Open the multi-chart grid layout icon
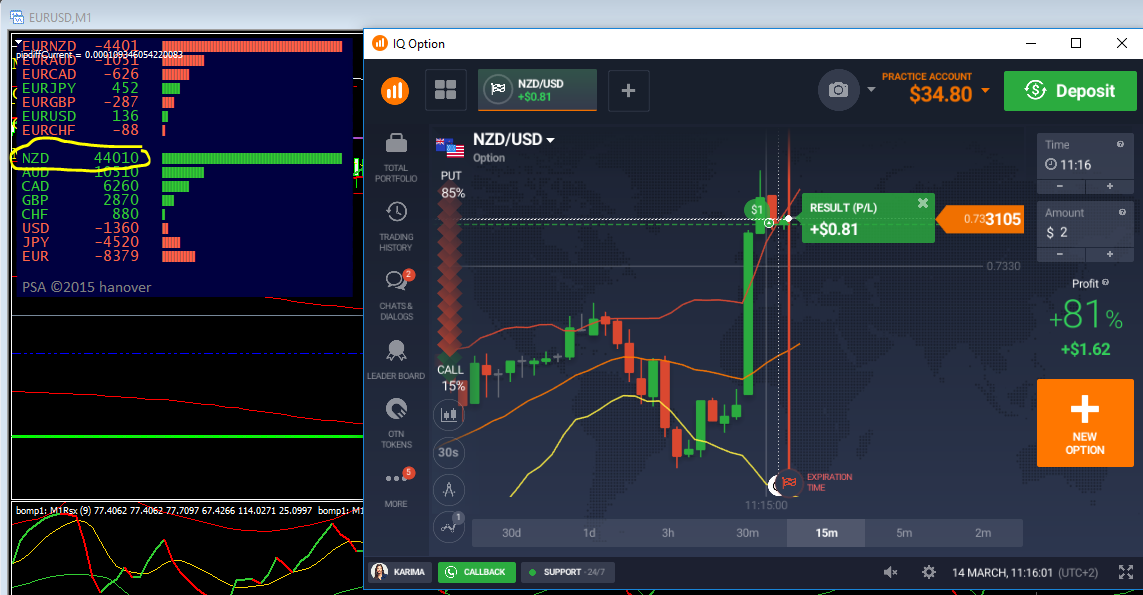Viewport: 1143px width, 595px height. coord(445,90)
